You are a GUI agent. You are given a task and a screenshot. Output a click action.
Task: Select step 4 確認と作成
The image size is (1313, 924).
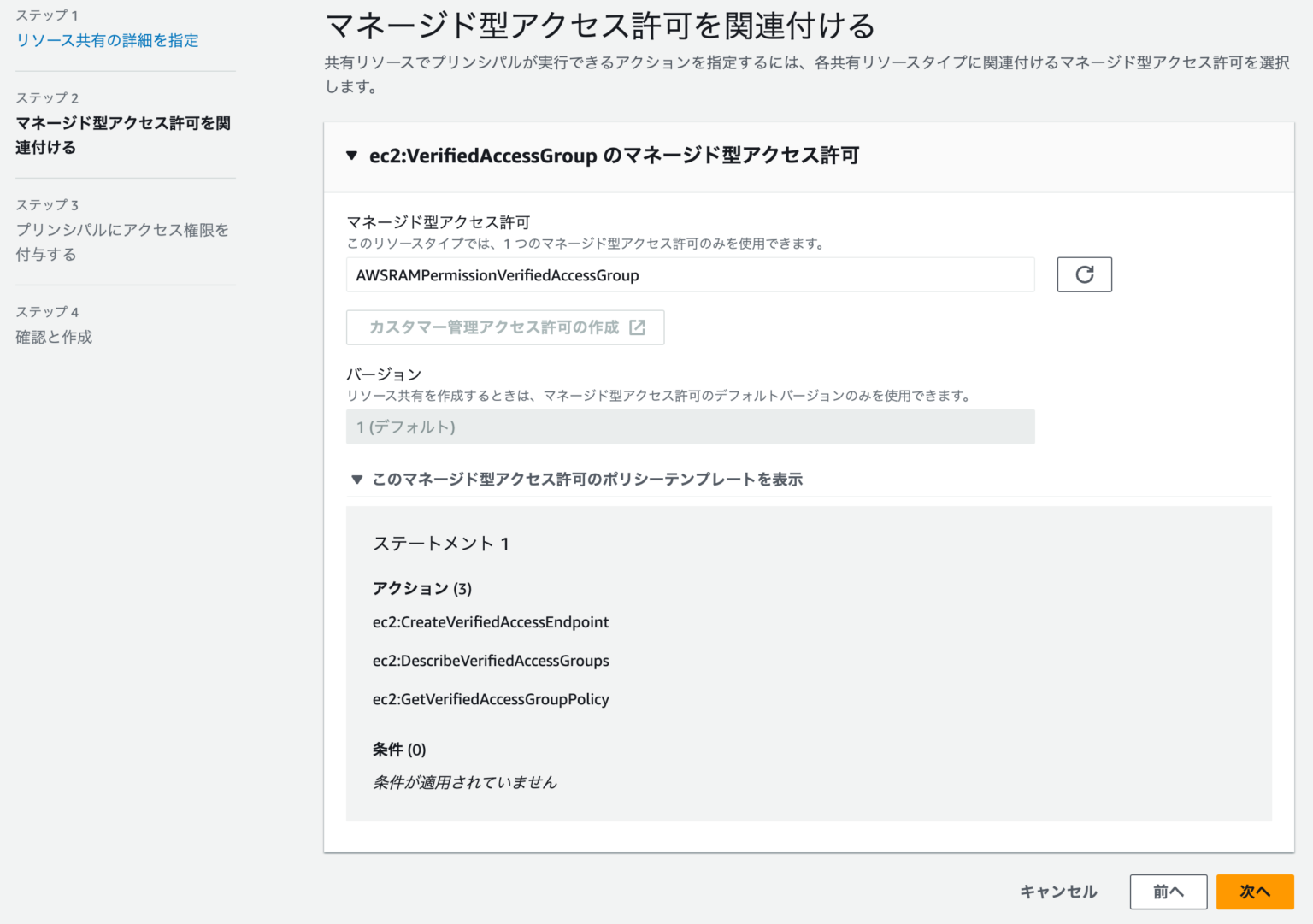[x=54, y=337]
